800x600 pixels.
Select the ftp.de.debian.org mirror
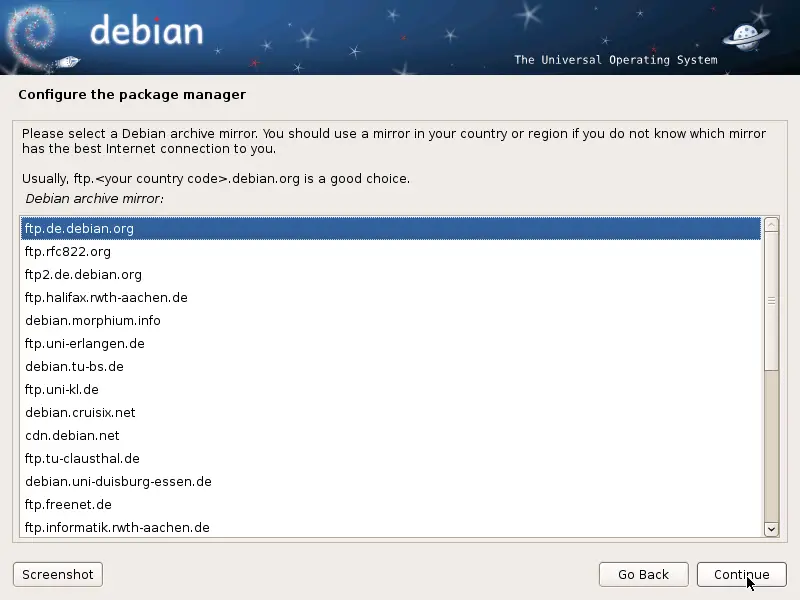[391, 229]
